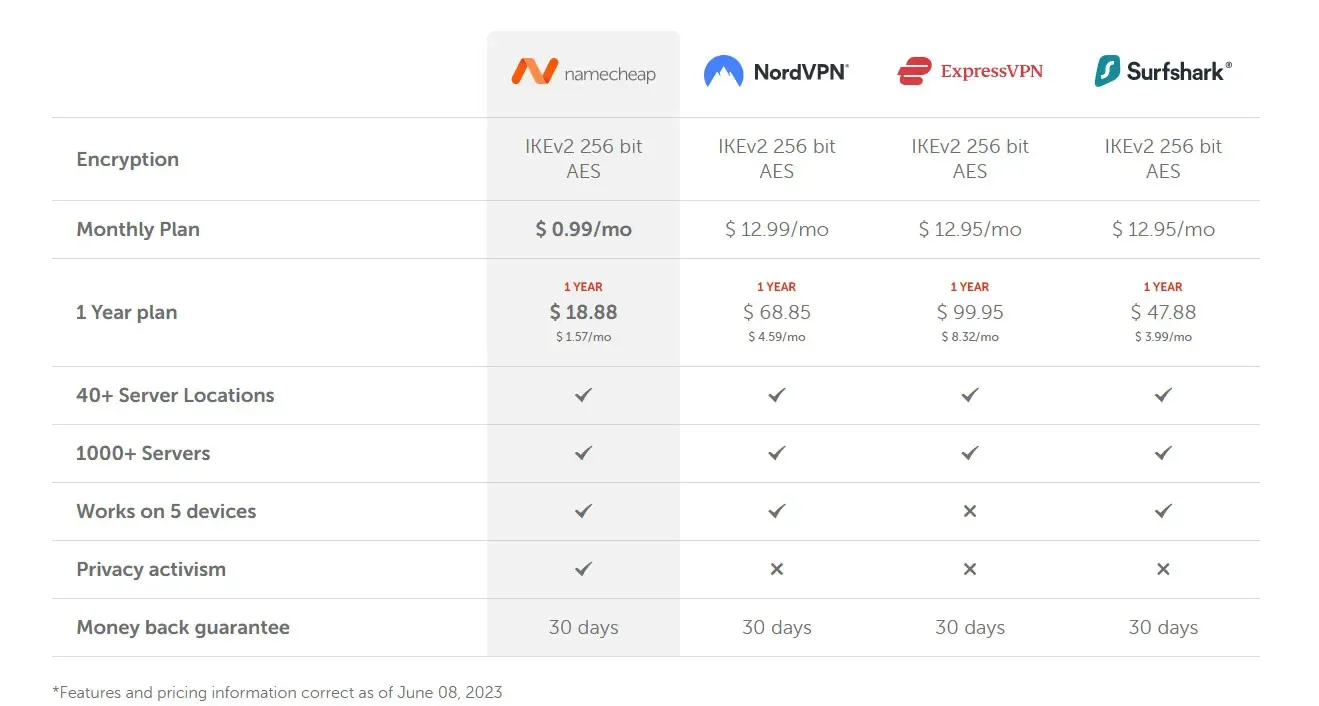Click the Money back guarantee row label
The image size is (1319, 706).
coord(183,627)
